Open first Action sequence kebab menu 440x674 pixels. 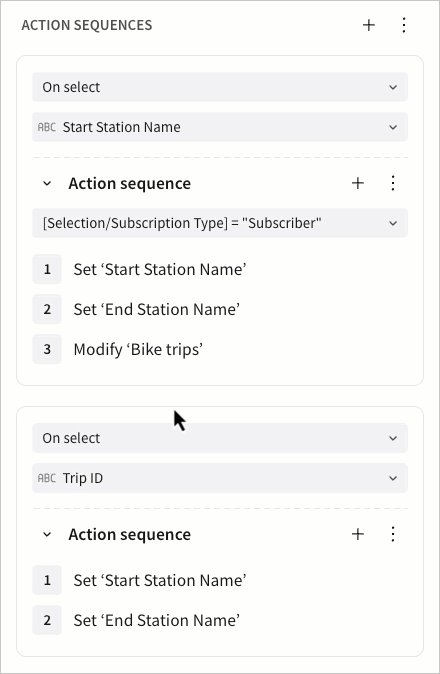click(x=393, y=184)
